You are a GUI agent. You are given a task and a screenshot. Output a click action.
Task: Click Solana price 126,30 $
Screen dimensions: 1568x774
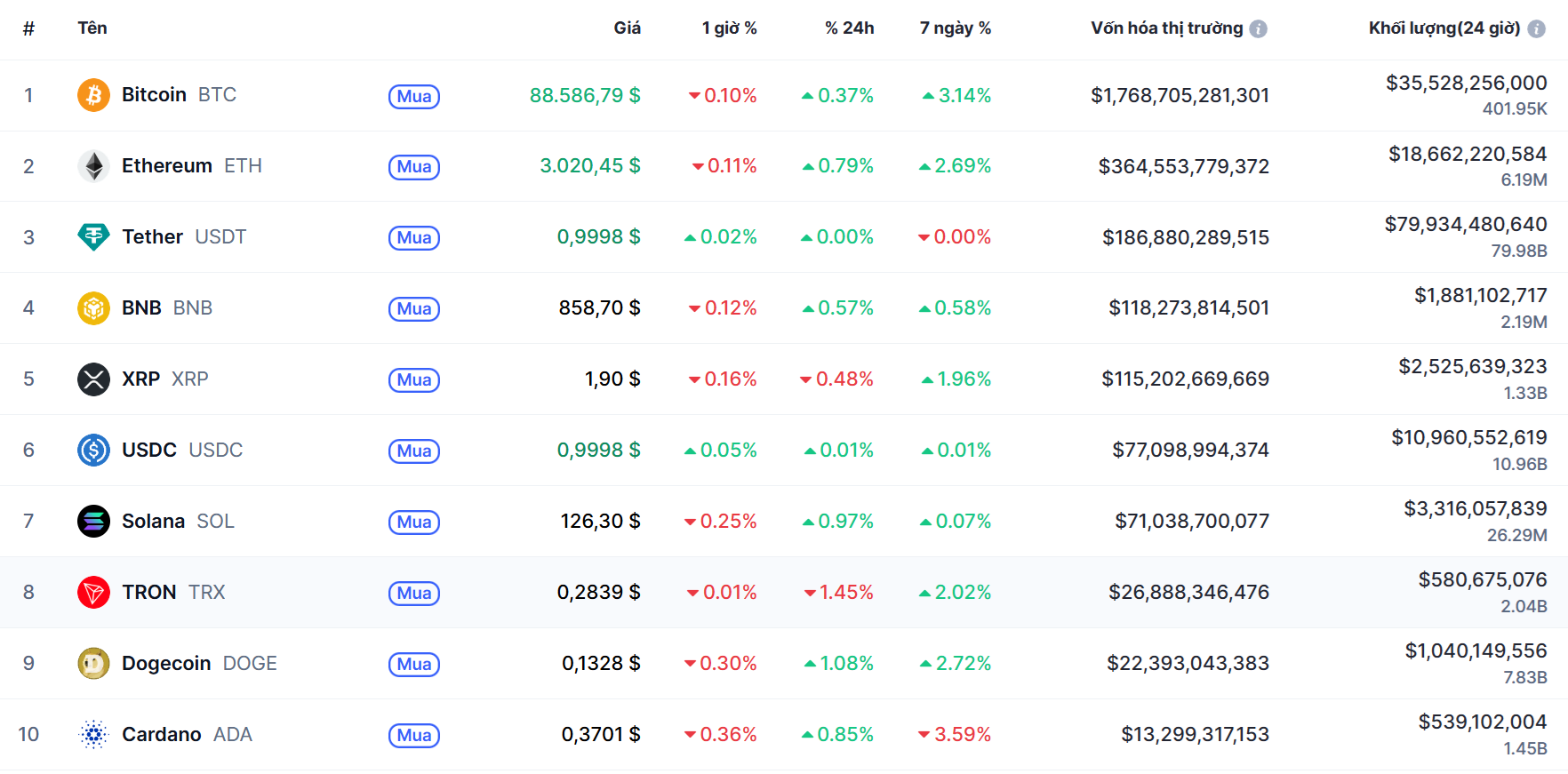(x=601, y=522)
